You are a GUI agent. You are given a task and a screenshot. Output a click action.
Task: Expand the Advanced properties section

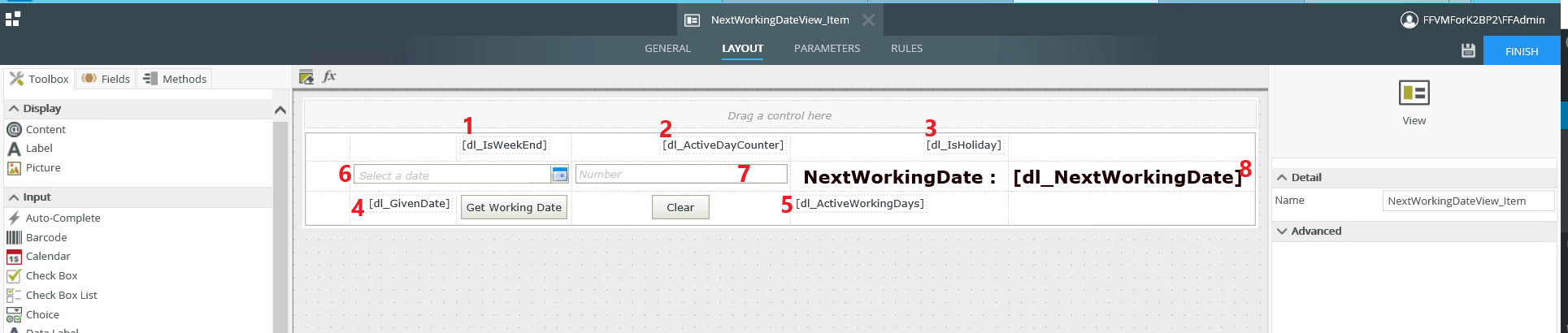(x=1315, y=231)
